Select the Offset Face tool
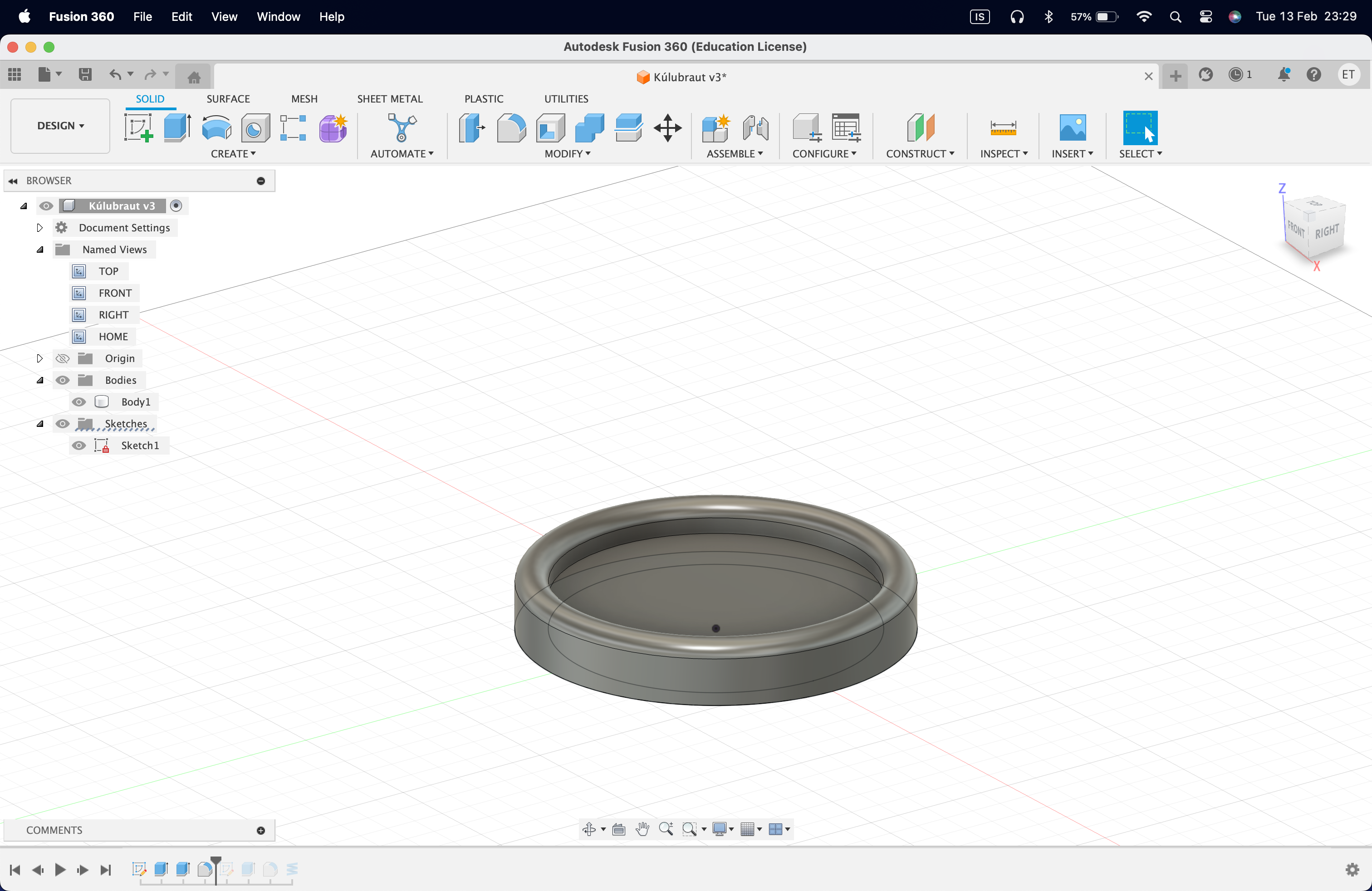 coord(629,127)
